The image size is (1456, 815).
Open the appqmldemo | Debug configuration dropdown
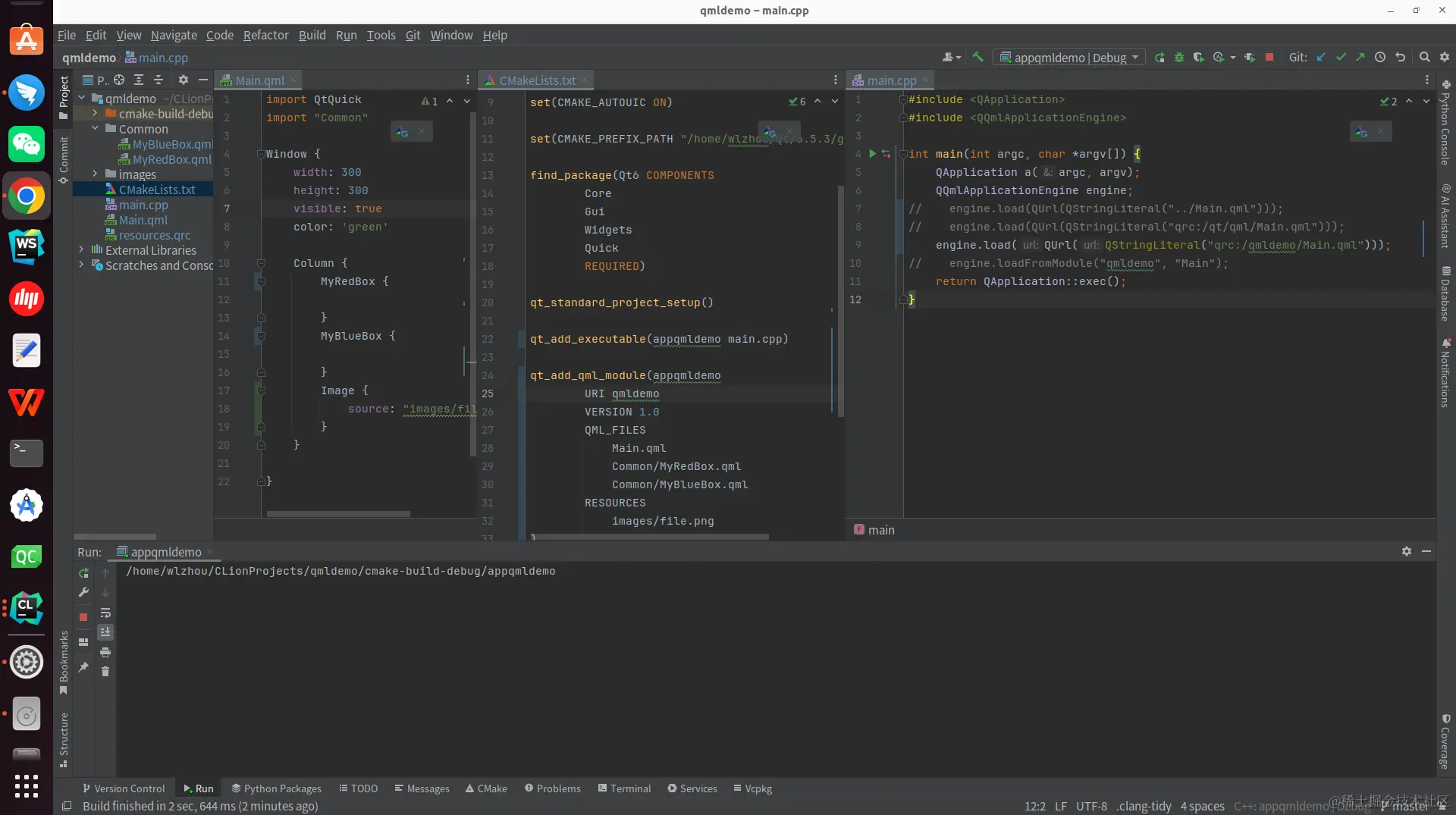(1069, 58)
